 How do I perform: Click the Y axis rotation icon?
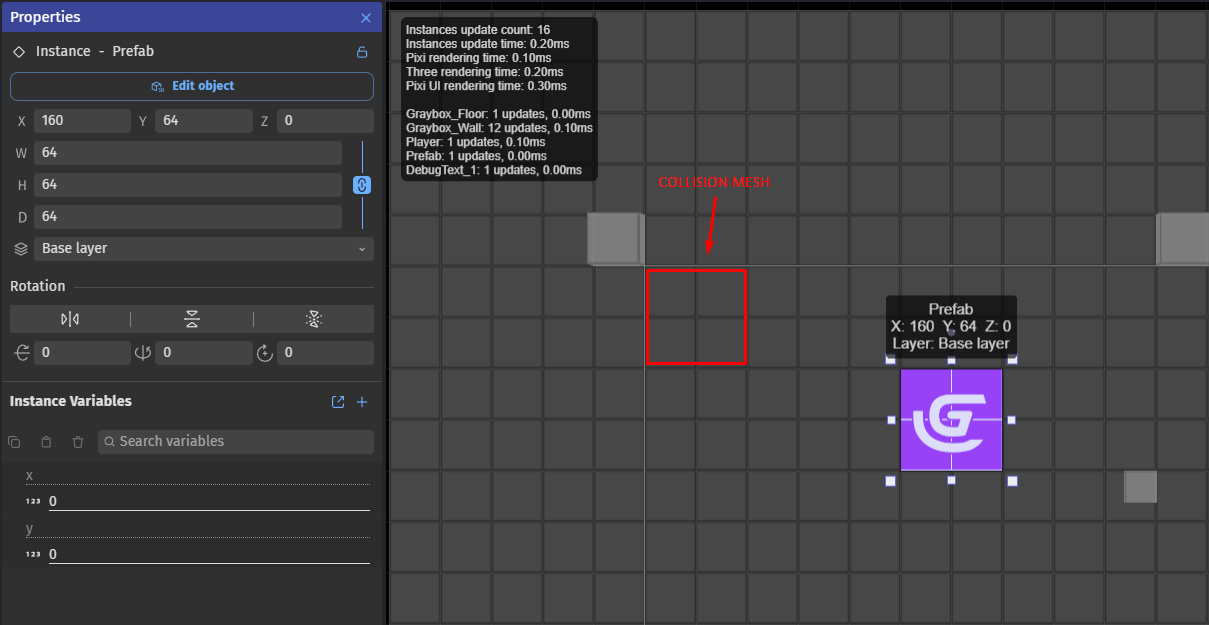coord(143,353)
